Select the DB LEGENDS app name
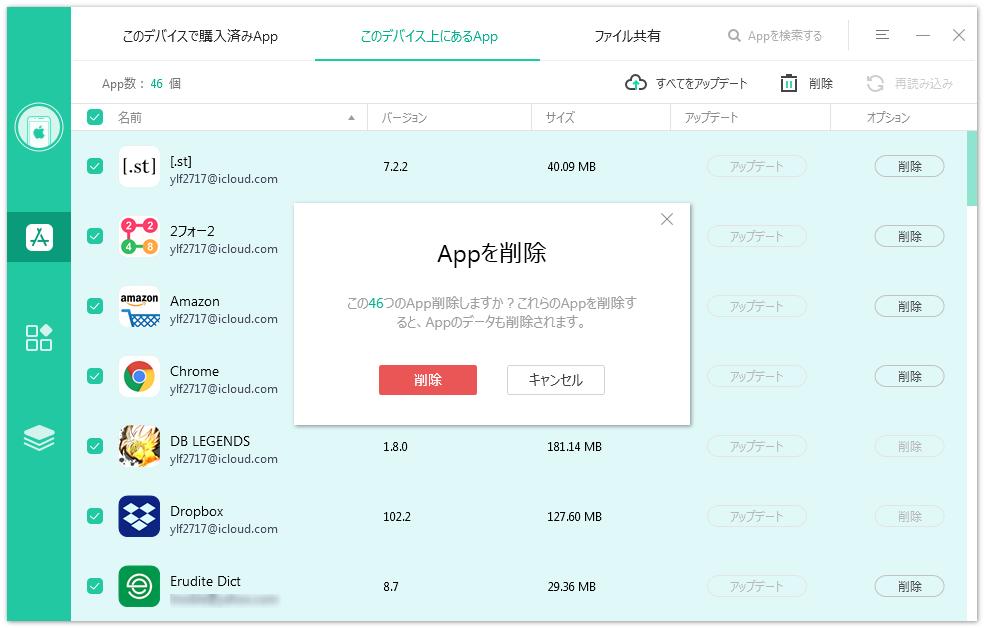The height and width of the screenshot is (628, 984). pyautogui.click(x=210, y=441)
